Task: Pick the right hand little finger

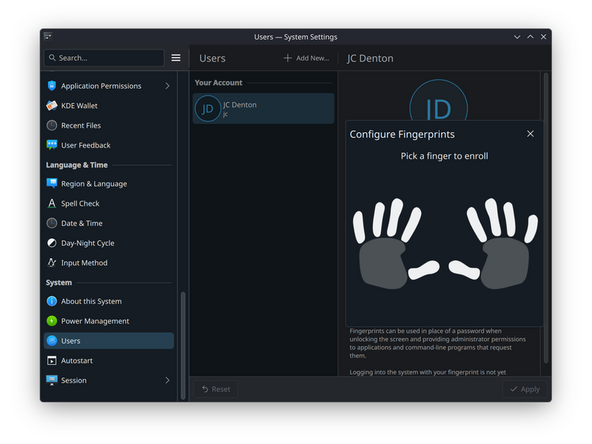Action: [x=531, y=228]
